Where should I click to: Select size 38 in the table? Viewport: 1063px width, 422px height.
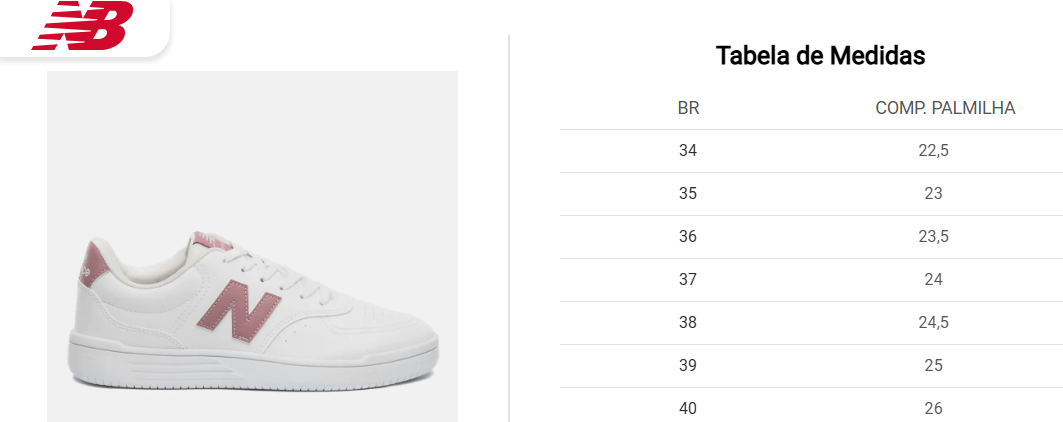688,322
